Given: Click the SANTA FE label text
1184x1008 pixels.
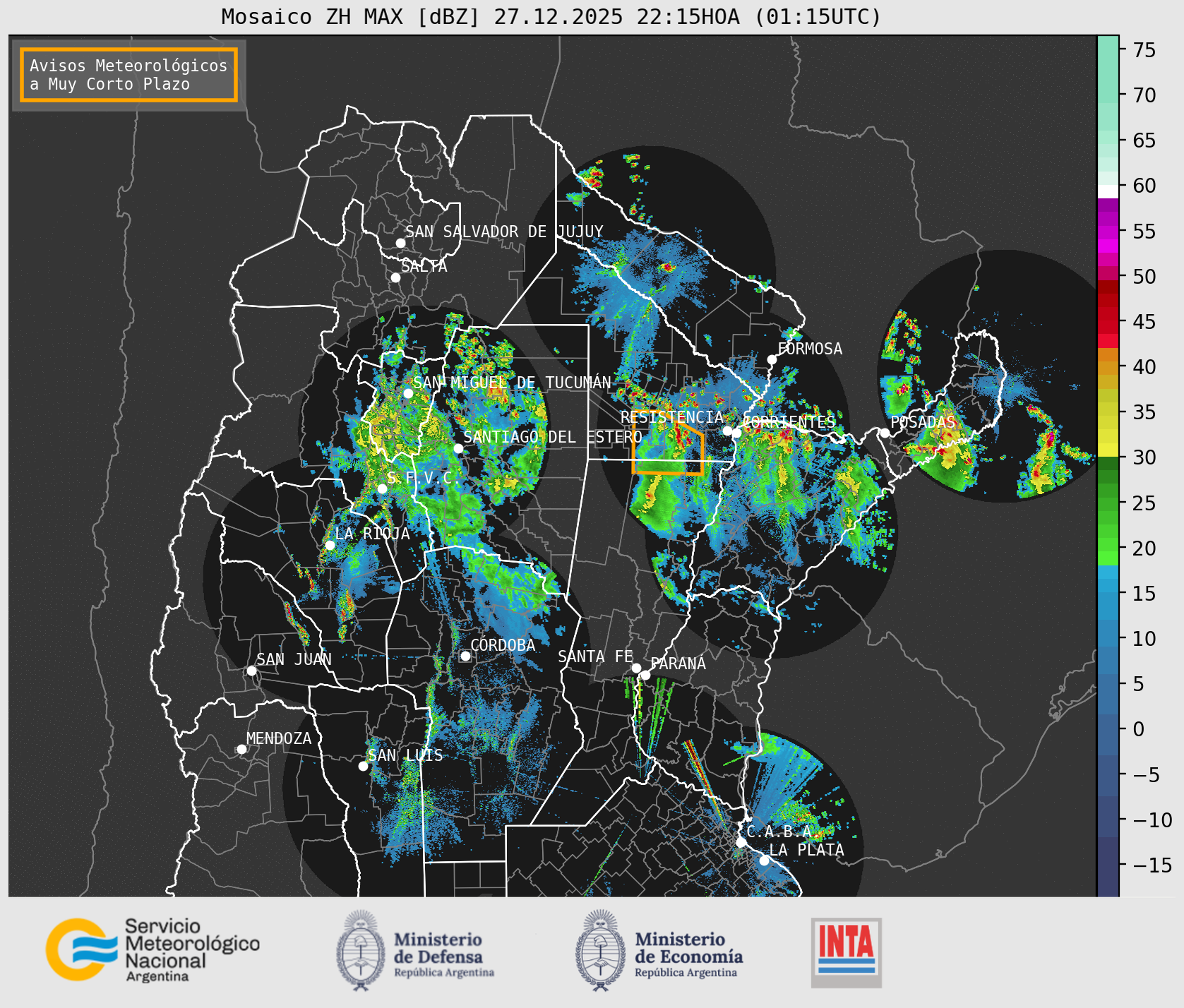Looking at the screenshot, I should click(595, 656).
